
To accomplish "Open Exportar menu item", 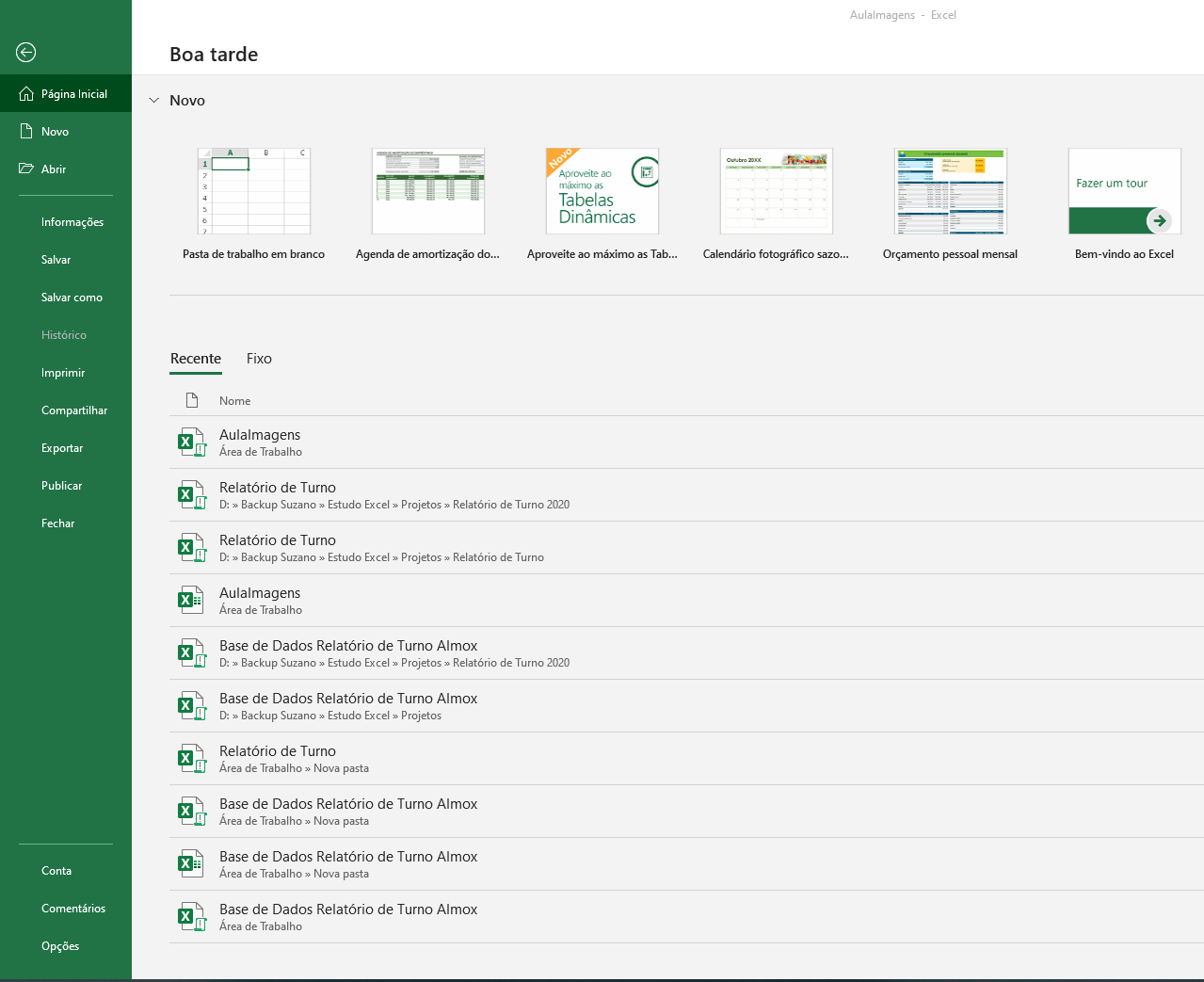I will coord(66,448).
